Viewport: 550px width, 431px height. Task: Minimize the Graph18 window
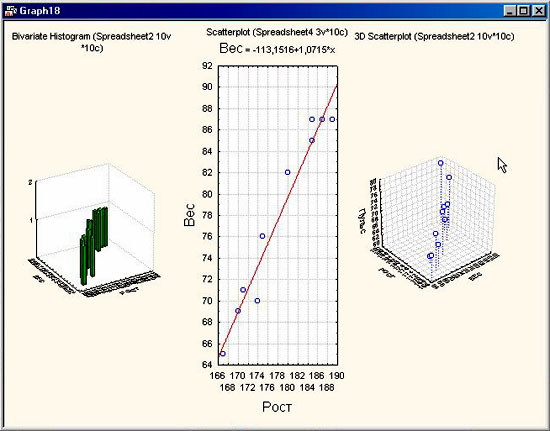510,11
